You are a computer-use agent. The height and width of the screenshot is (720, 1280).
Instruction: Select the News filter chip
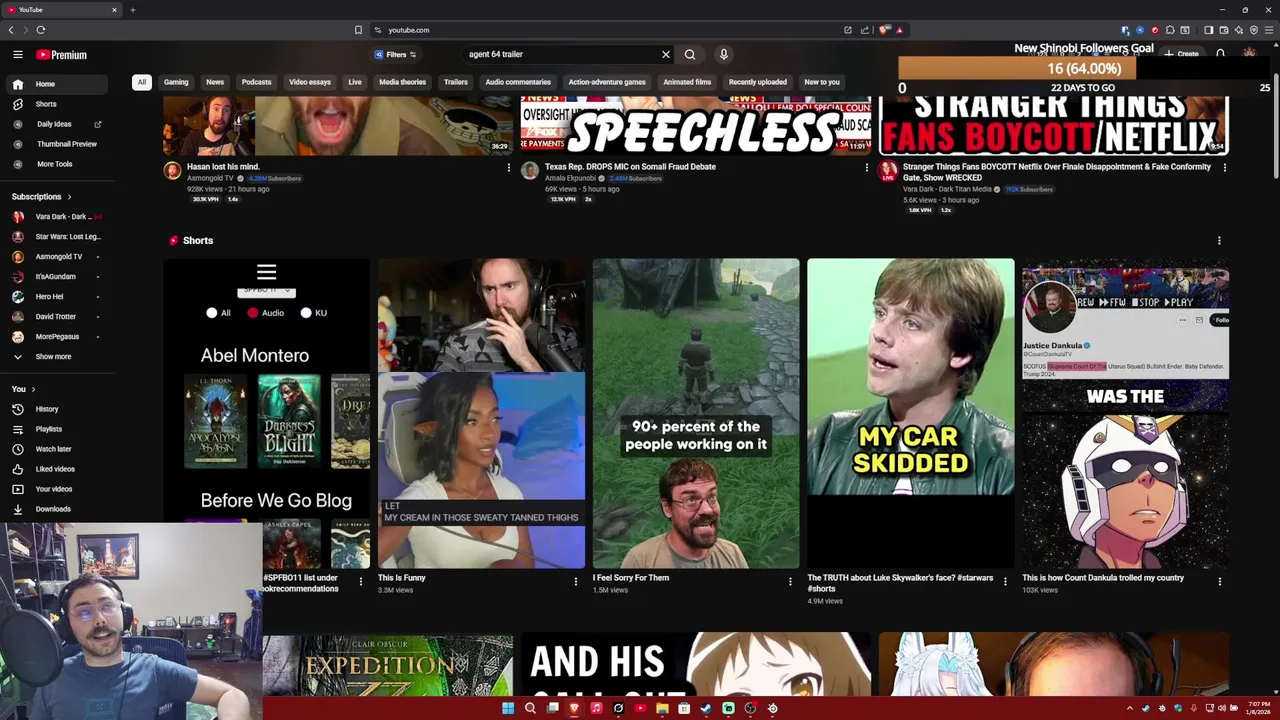[215, 82]
